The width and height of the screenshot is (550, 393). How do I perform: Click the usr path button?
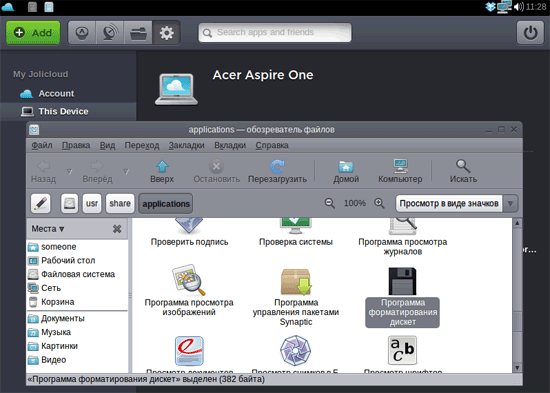pos(92,204)
